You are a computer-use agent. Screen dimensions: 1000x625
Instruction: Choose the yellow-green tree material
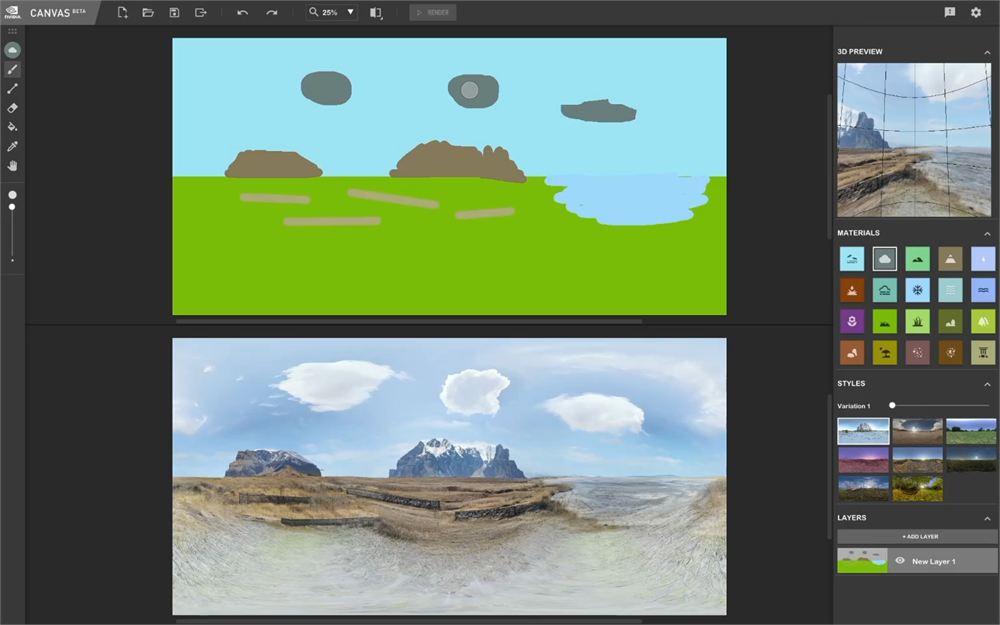[983, 321]
